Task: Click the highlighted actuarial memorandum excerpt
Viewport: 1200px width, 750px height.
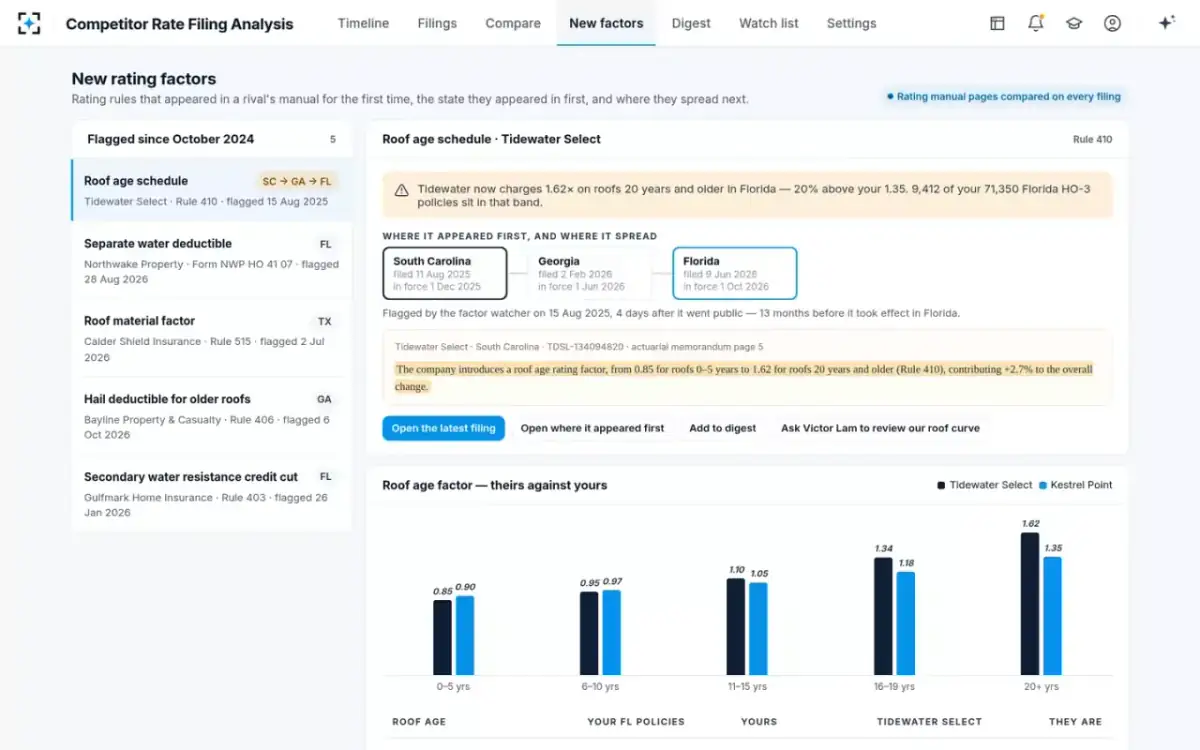Action: click(x=744, y=377)
